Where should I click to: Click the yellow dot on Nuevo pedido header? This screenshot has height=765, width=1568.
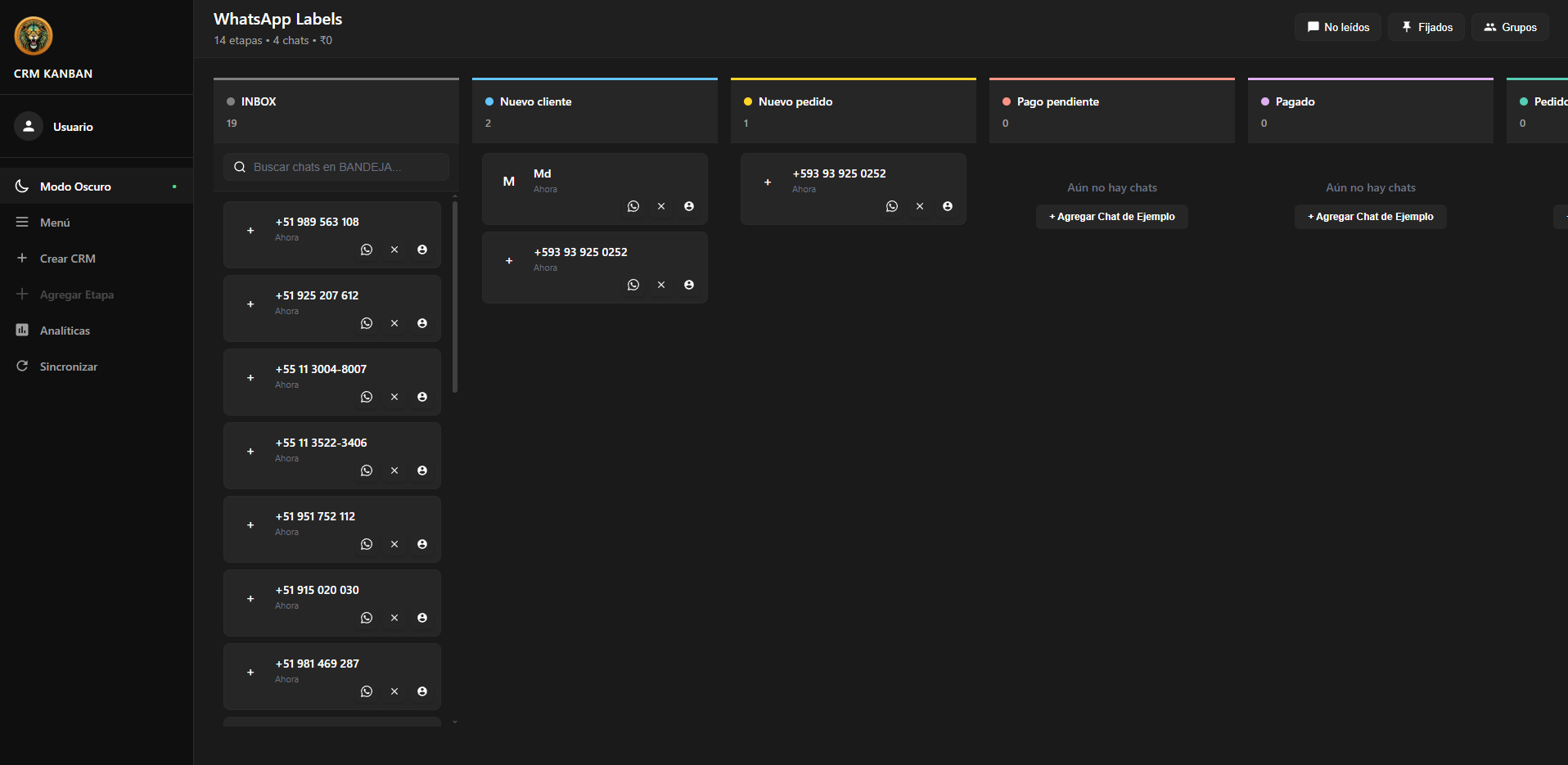(748, 101)
